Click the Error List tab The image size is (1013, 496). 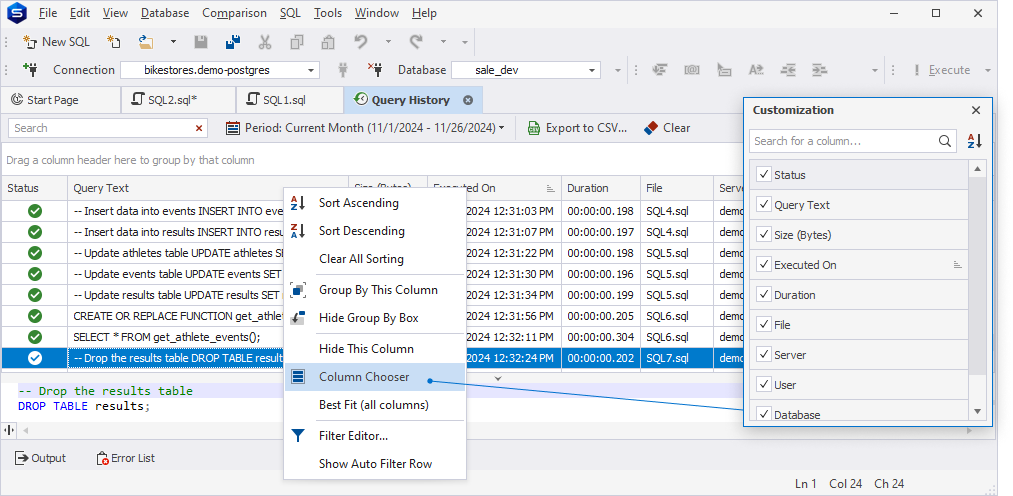tap(126, 458)
